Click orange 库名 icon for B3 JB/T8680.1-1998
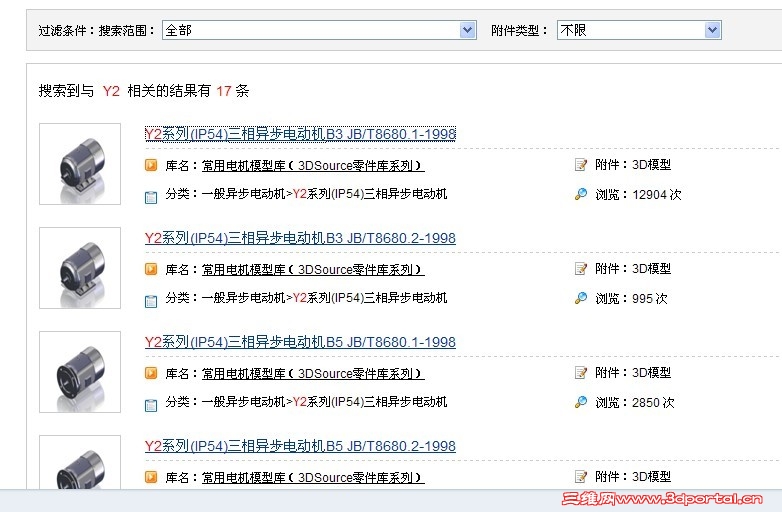The width and height of the screenshot is (782, 512). click(x=151, y=165)
